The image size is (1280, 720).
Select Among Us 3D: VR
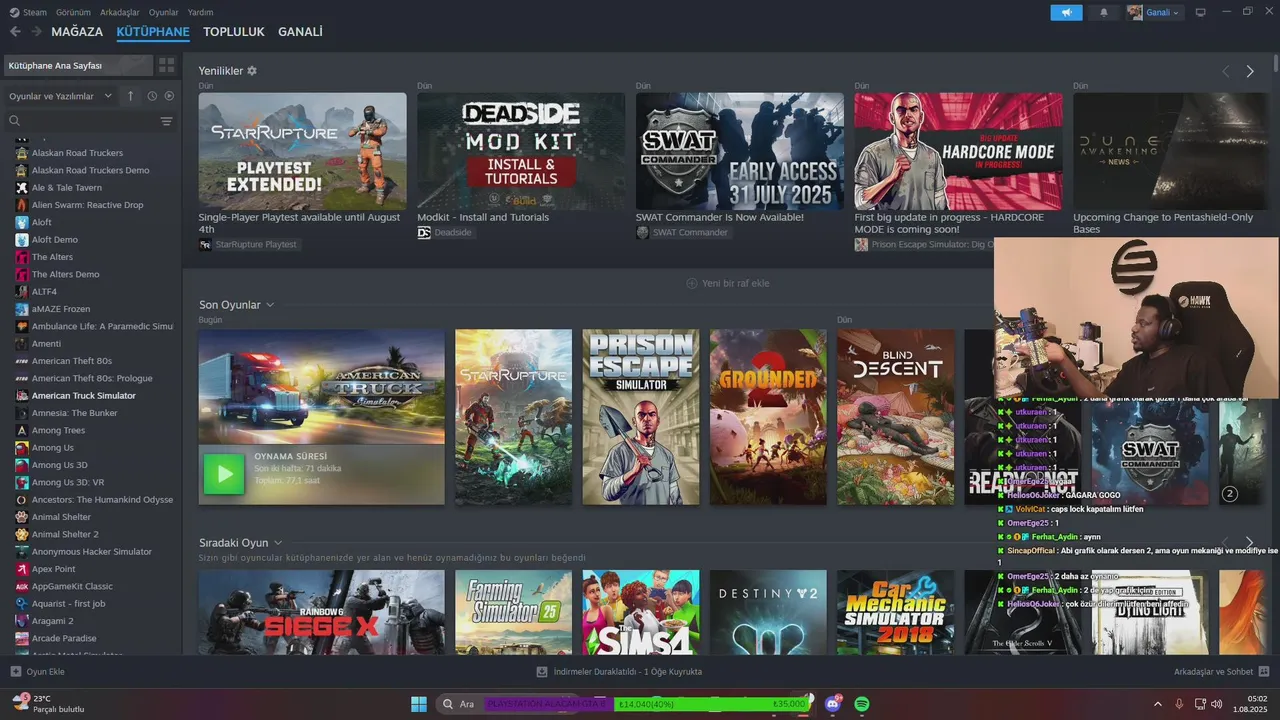[67, 482]
